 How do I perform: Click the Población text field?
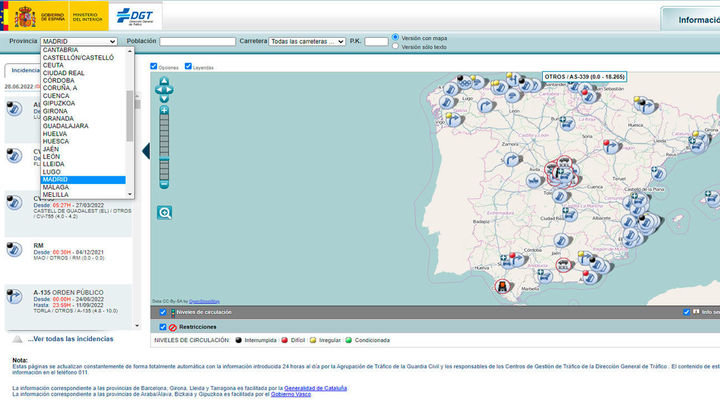196,42
